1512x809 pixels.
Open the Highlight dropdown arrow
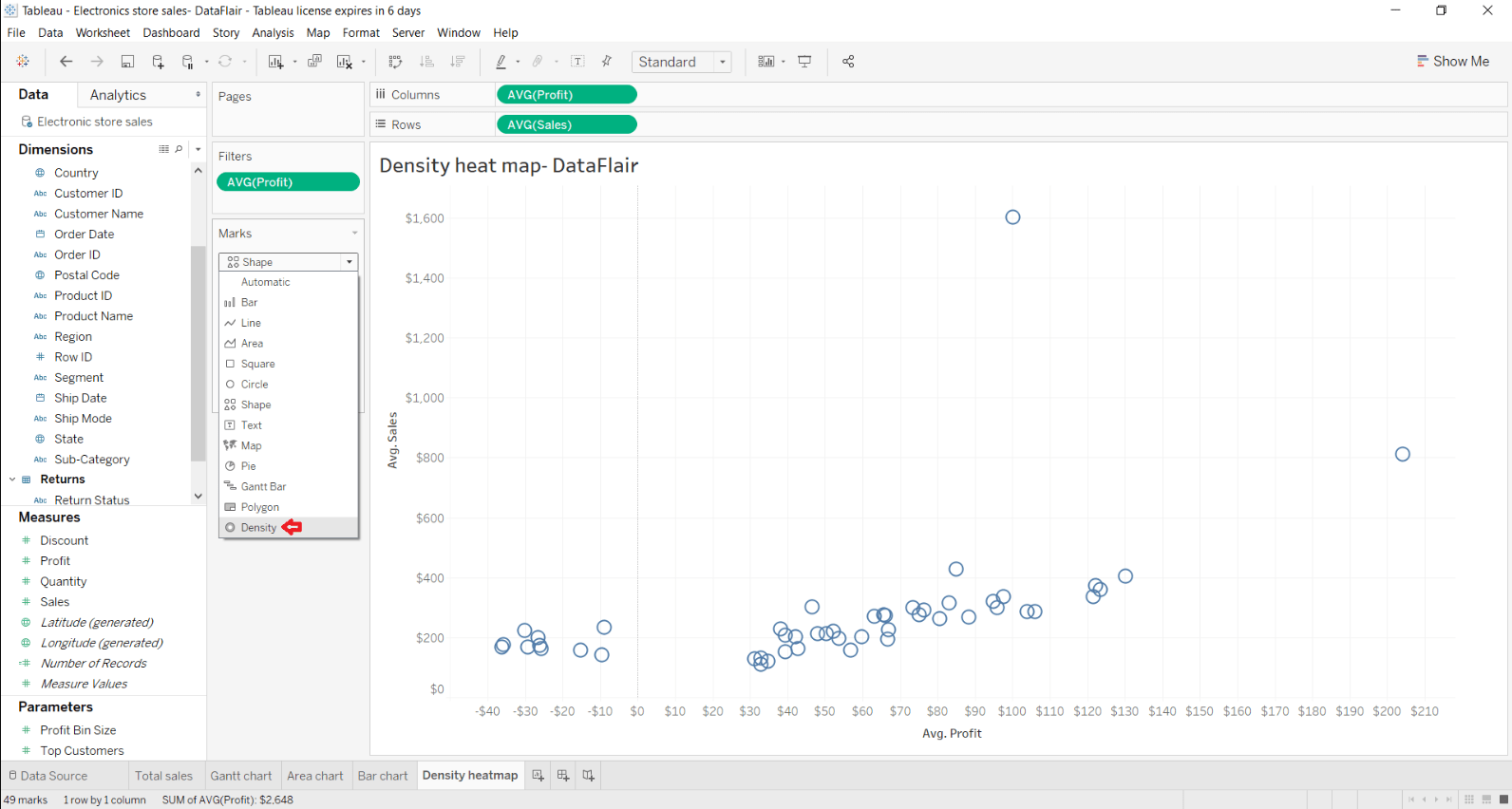[518, 62]
